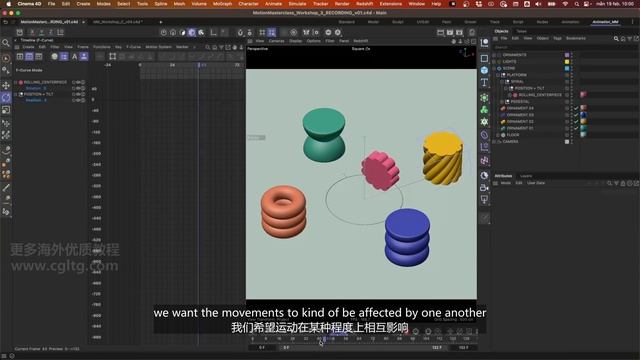This screenshot has width=640, height=360.
Task: Select the Sculpt layout
Action: pyautogui.click(x=398, y=22)
